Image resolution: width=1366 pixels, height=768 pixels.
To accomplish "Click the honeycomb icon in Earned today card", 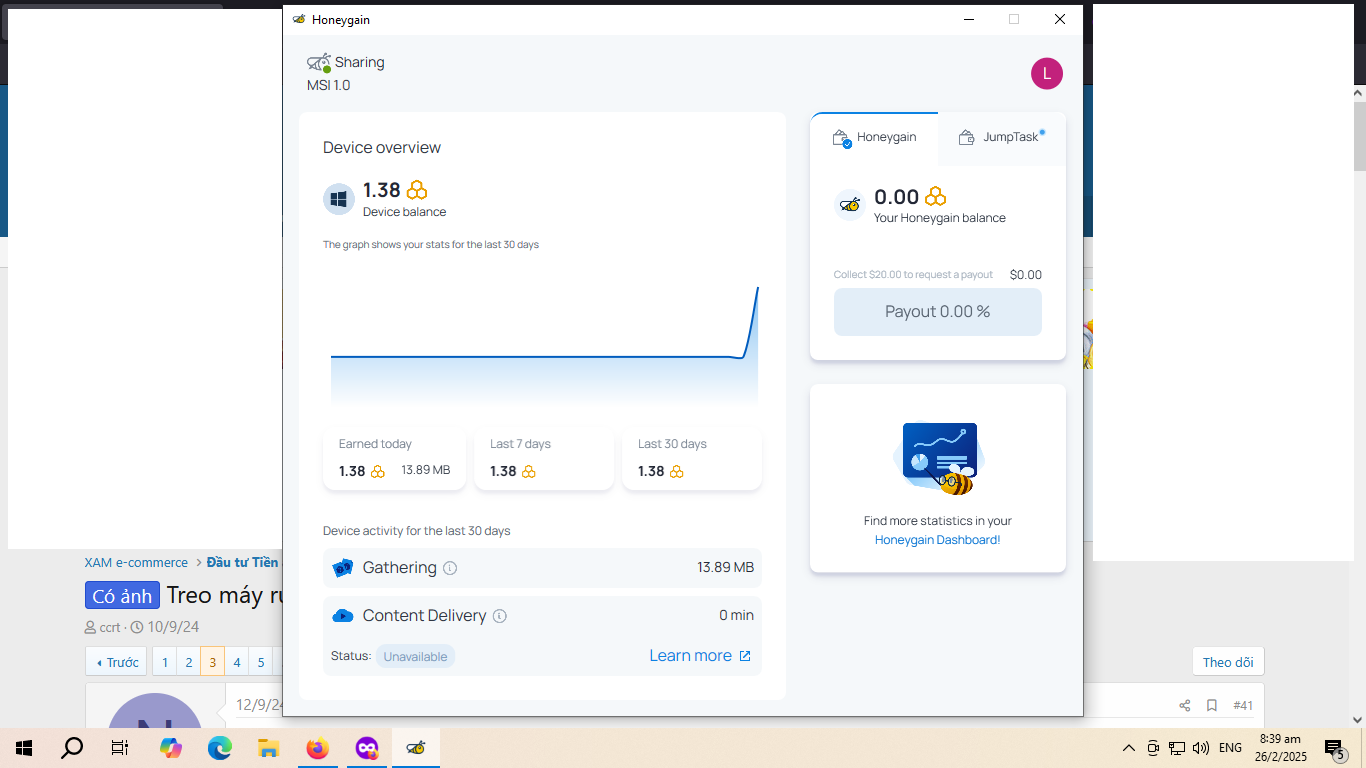I will click(378, 472).
